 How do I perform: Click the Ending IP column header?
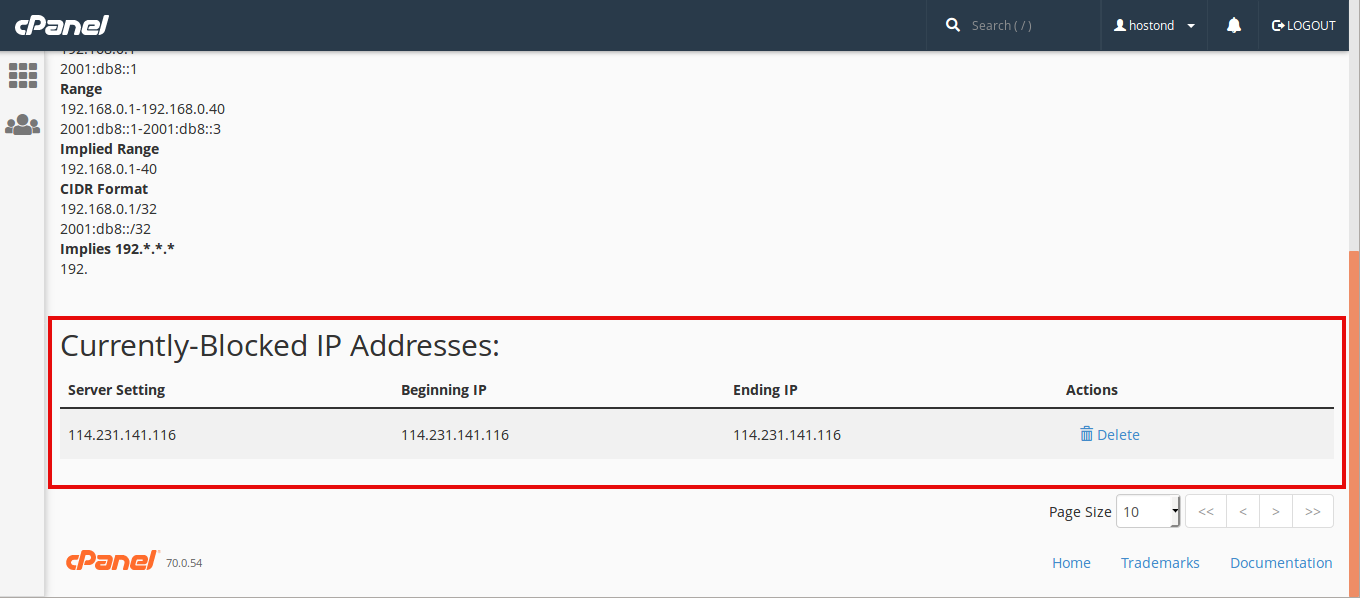coord(765,390)
